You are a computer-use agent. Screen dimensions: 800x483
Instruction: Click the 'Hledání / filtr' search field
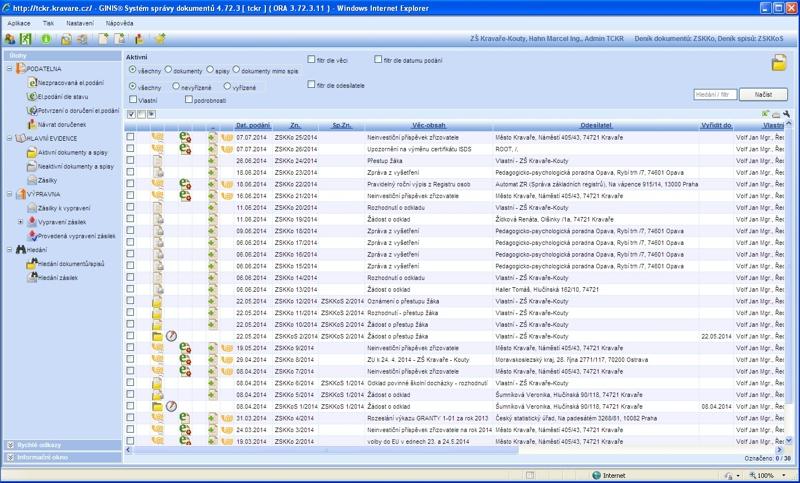718,94
